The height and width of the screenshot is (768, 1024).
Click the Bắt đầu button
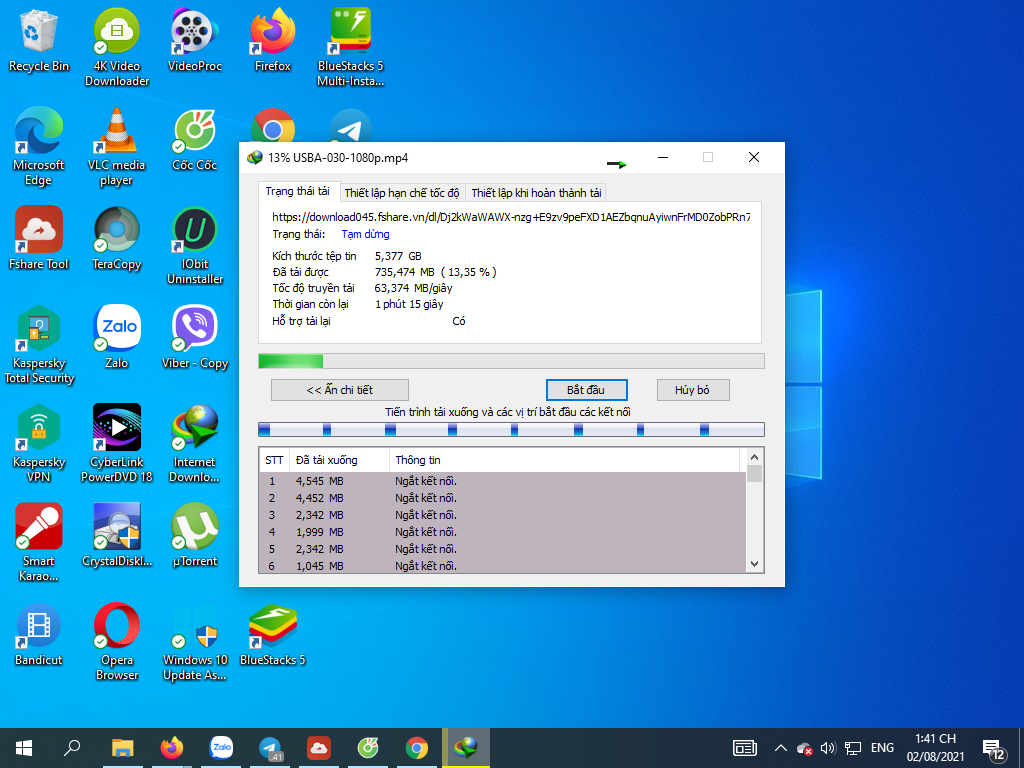tap(586, 390)
